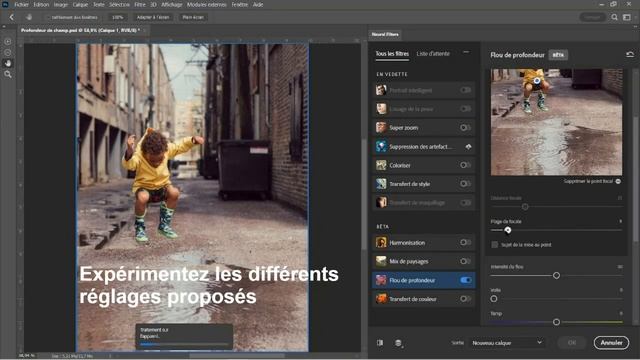
Task: Open the Sortie Nouveau calque dropdown
Action: pyautogui.click(x=507, y=343)
